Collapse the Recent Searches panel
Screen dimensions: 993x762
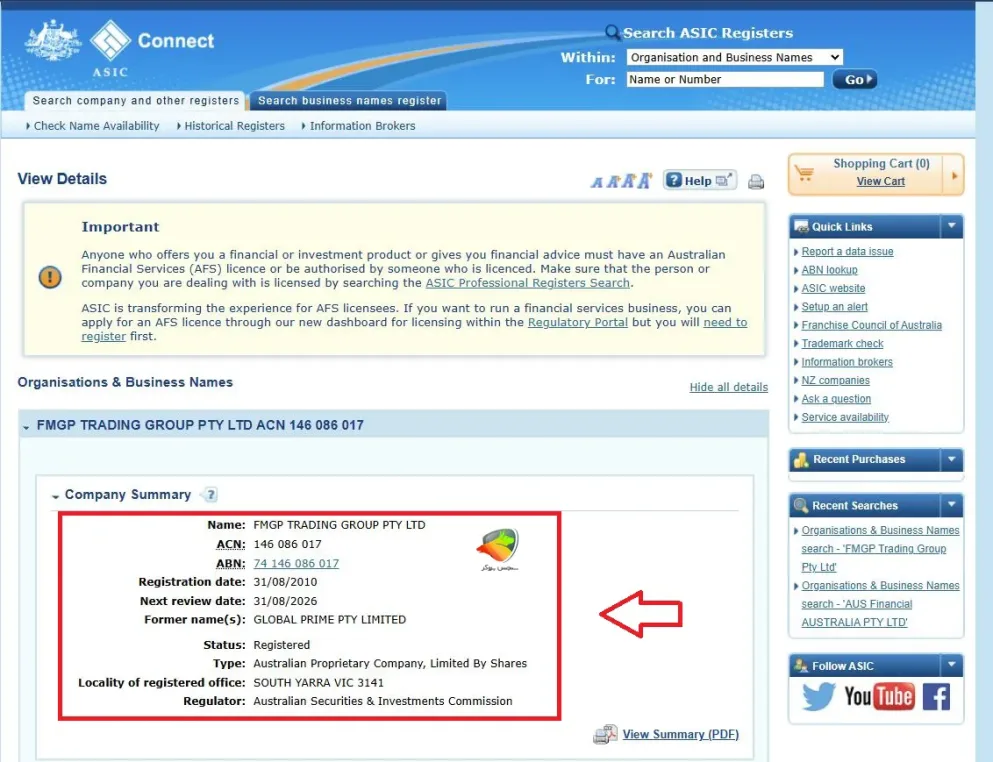951,505
